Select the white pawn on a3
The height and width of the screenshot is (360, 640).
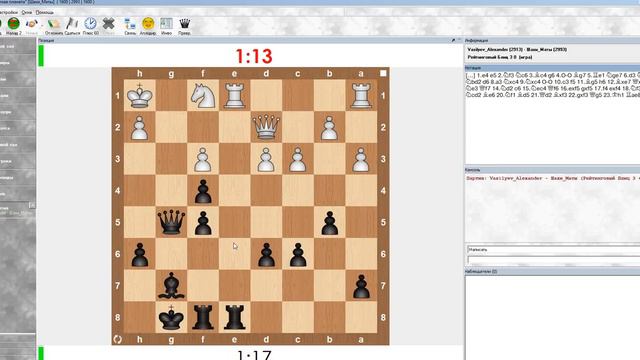361,159
